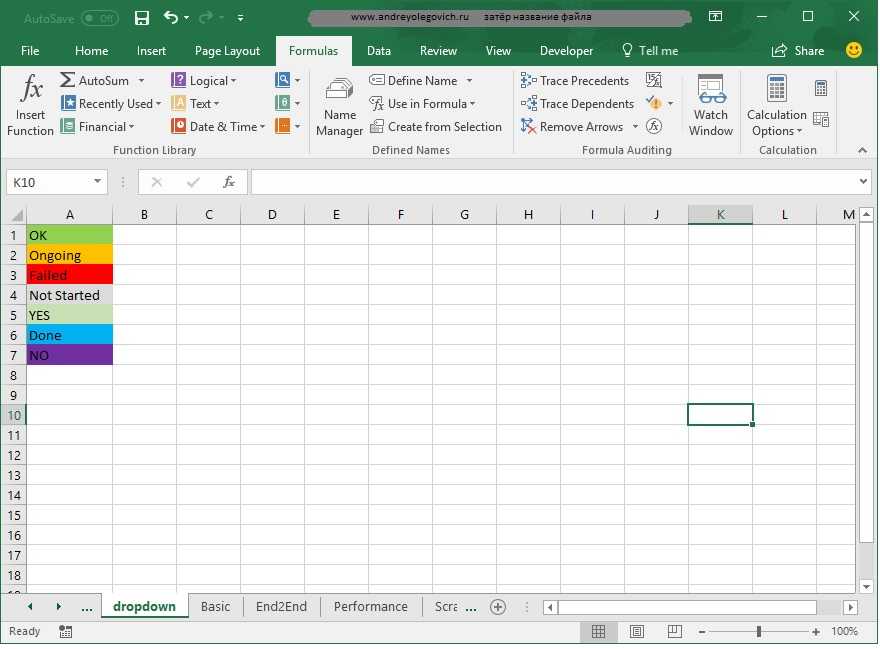Switch to the Data ribbon tab
This screenshot has width=880, height=649.
tap(379, 51)
